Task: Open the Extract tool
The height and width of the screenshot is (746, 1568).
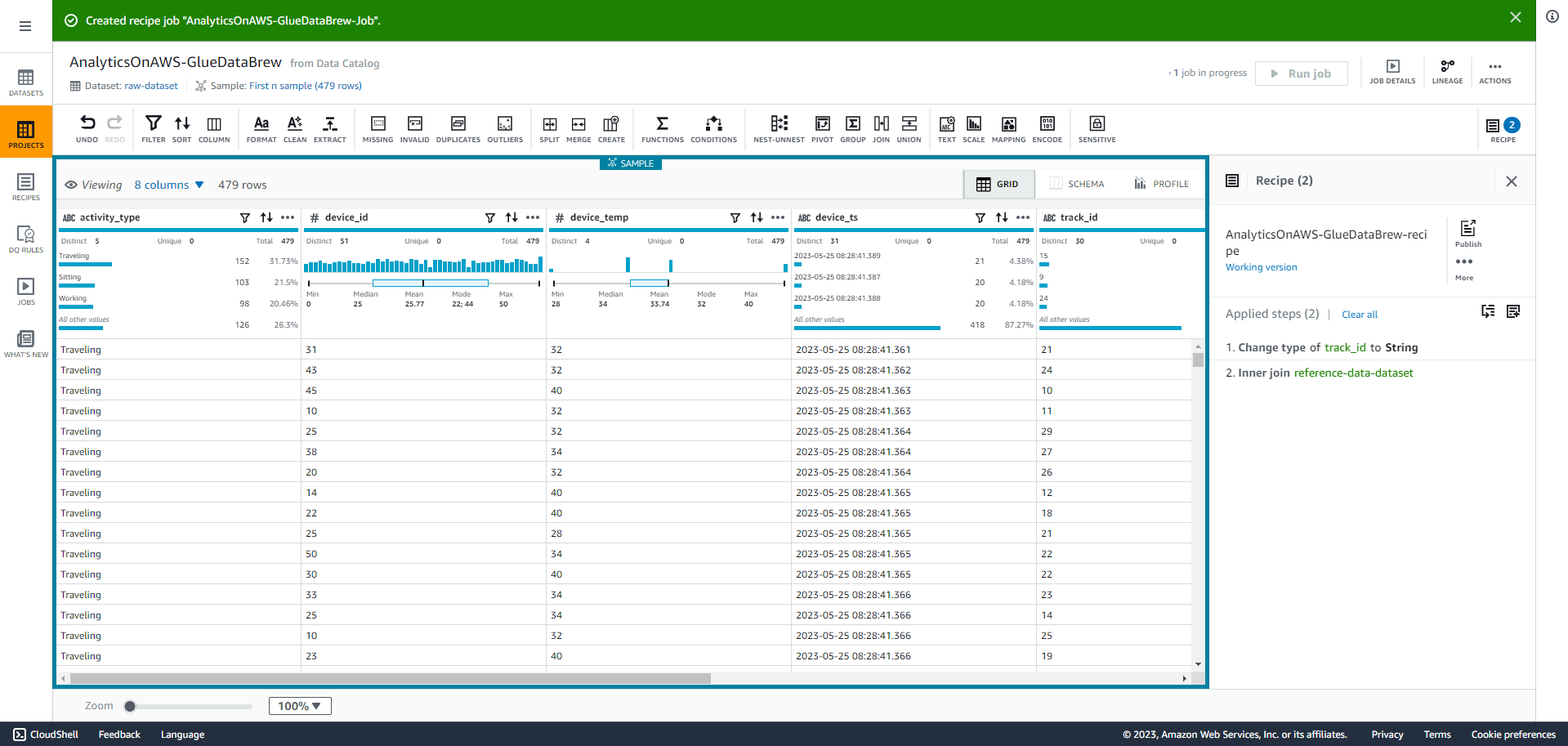Action: [330, 129]
